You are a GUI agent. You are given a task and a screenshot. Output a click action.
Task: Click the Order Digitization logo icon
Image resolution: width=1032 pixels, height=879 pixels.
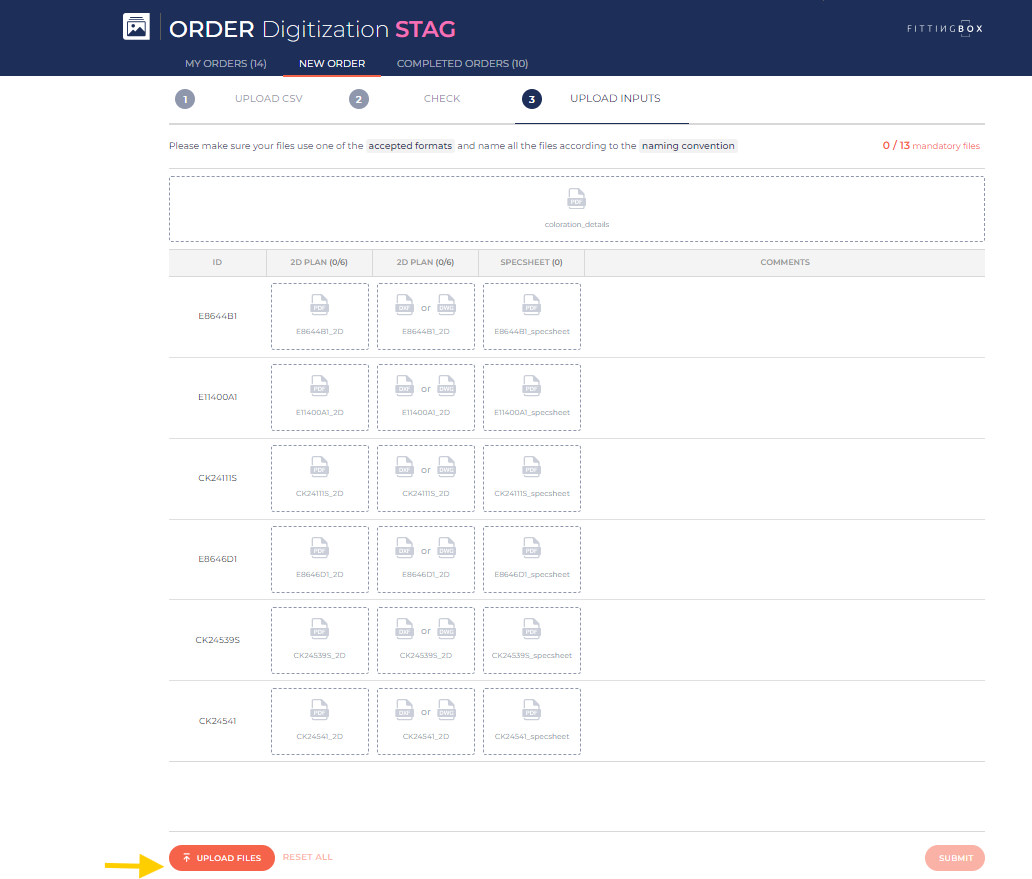pyautogui.click(x=136, y=27)
